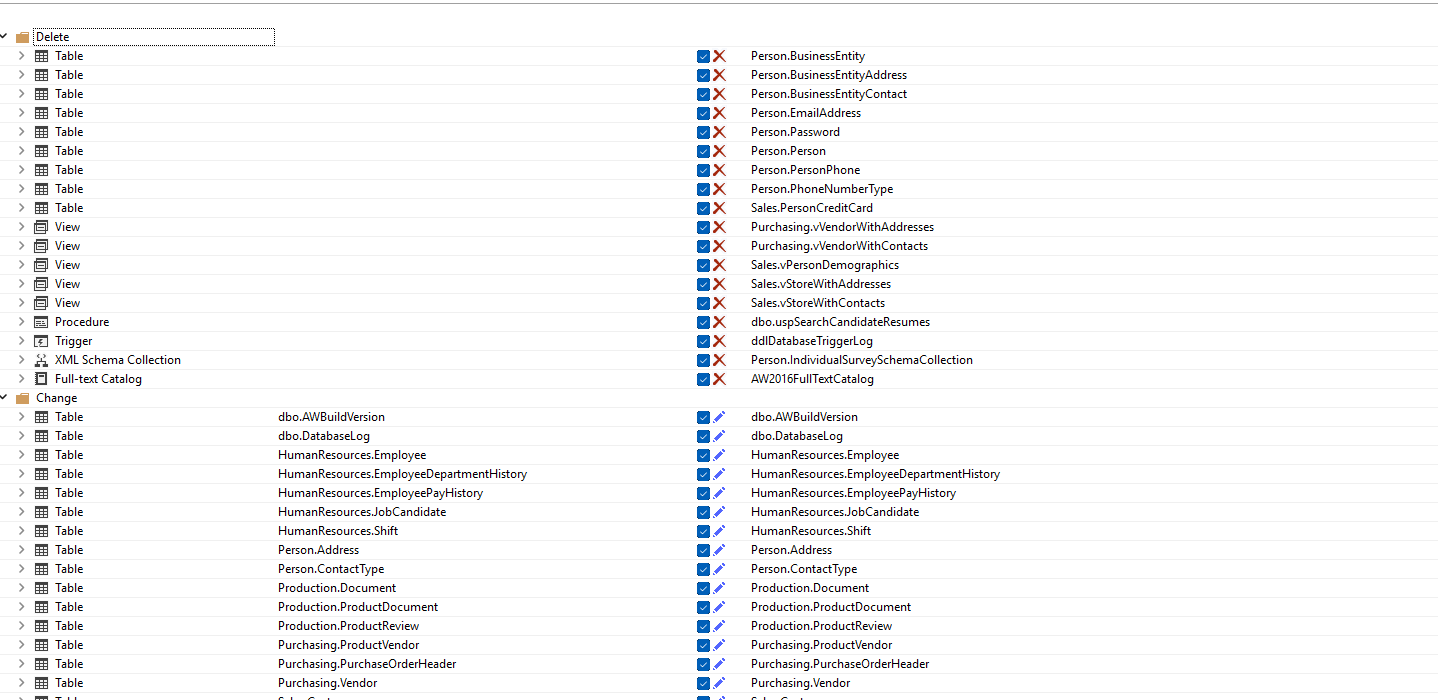Collapse the Change group
The width and height of the screenshot is (1438, 700).
point(4,398)
